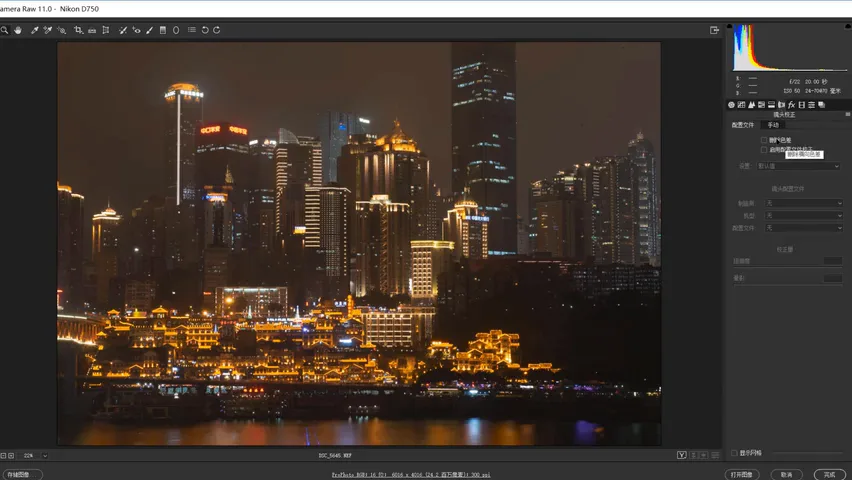Toggle before/after view Y button
This screenshot has width=852, height=480.
[x=681, y=455]
